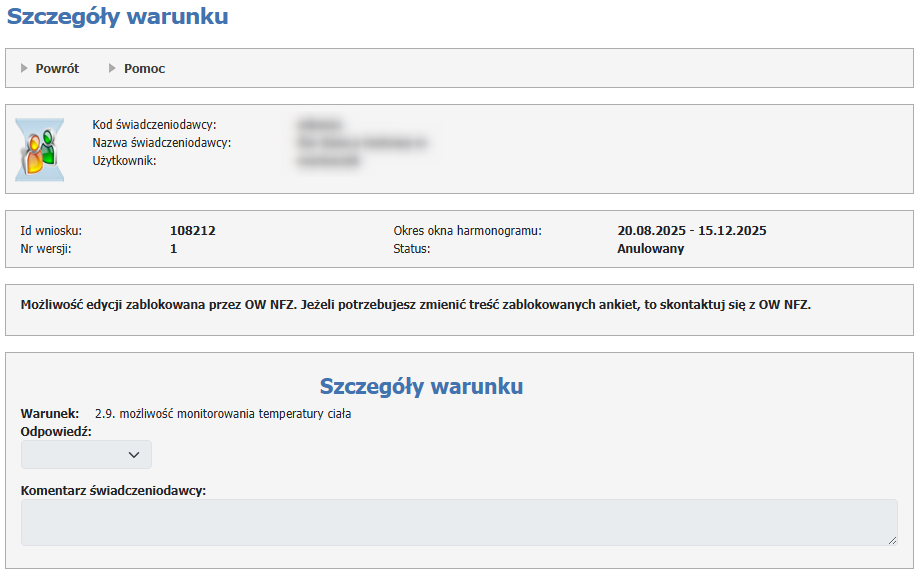Click the request ID value 108212
This screenshot has width=920, height=574.
[x=193, y=231]
